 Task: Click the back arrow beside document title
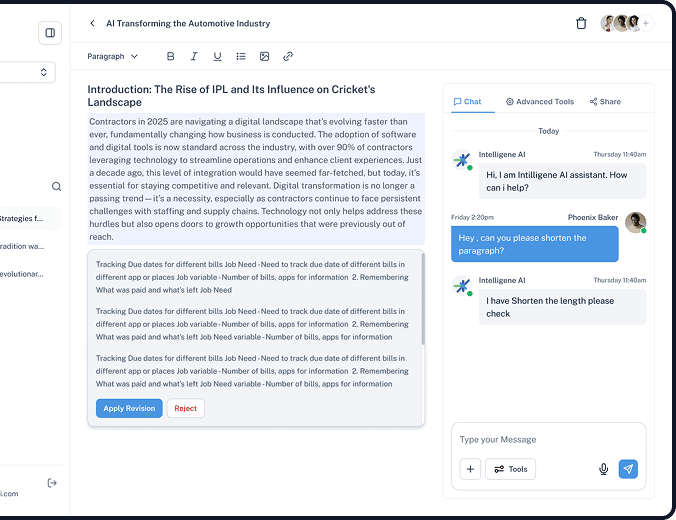point(93,23)
